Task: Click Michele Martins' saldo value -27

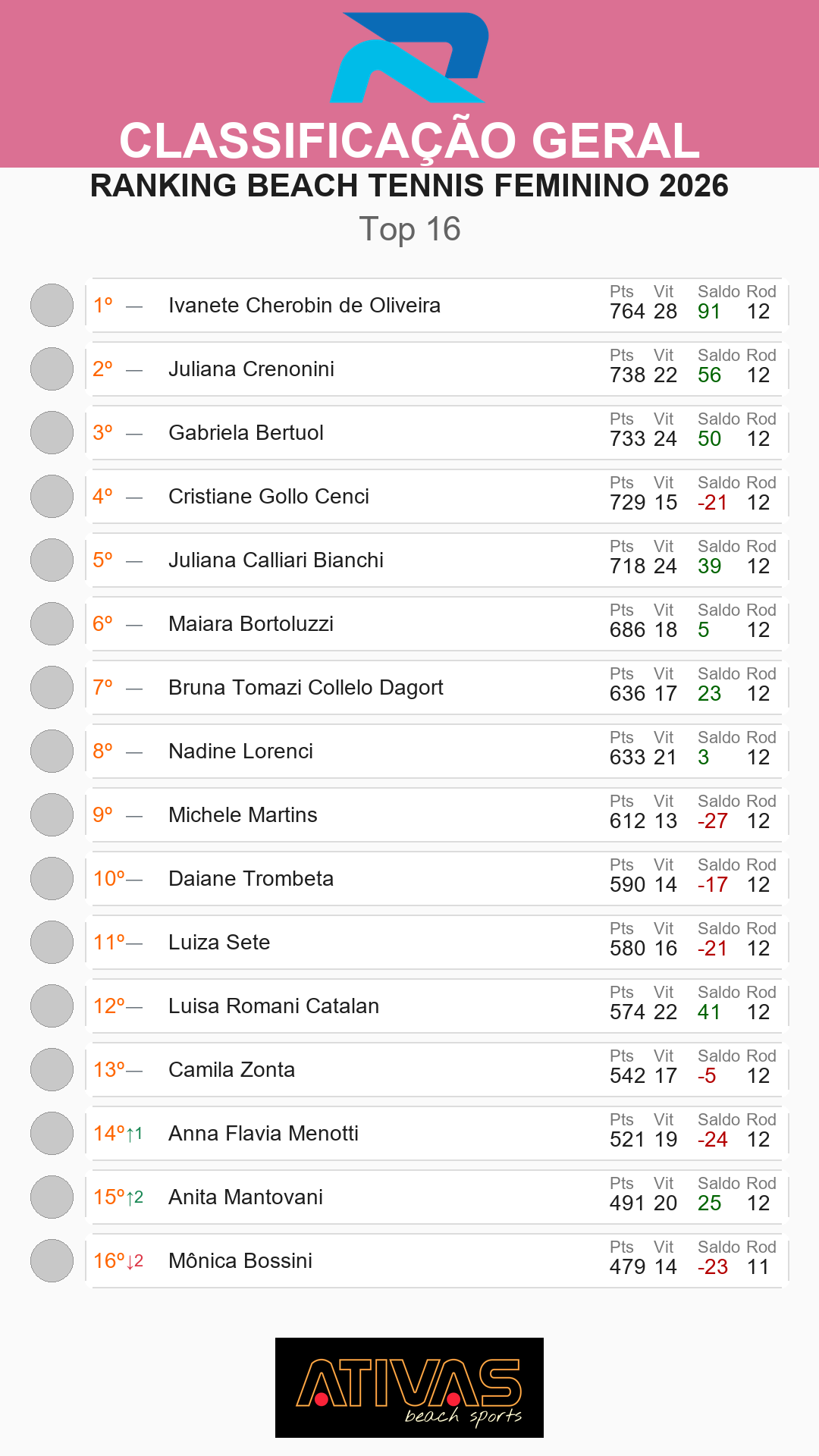Action: [x=712, y=821]
